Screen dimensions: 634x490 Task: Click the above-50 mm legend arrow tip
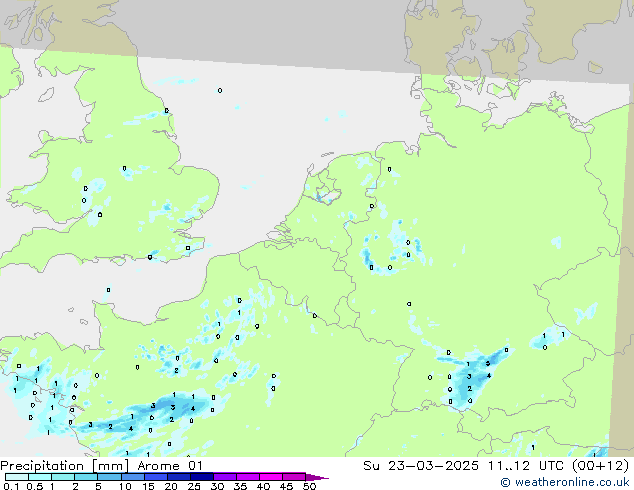[317, 477]
